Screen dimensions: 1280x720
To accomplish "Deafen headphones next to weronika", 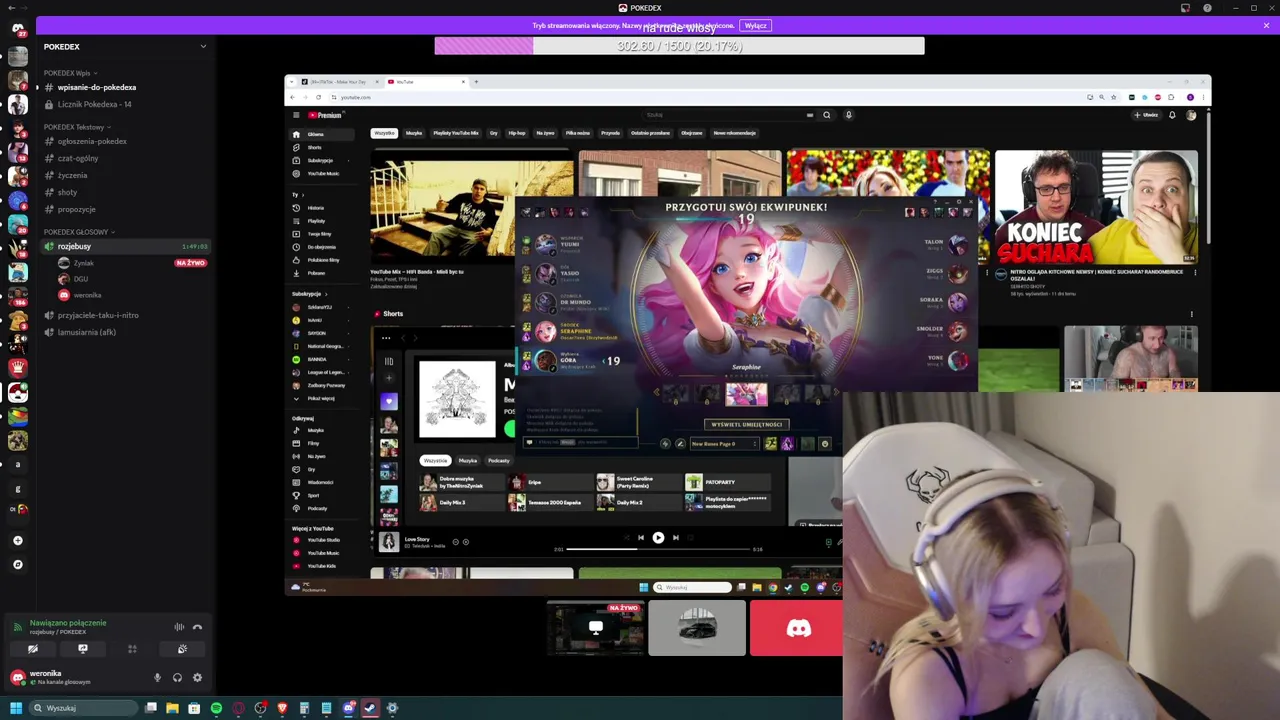I will (x=177, y=678).
